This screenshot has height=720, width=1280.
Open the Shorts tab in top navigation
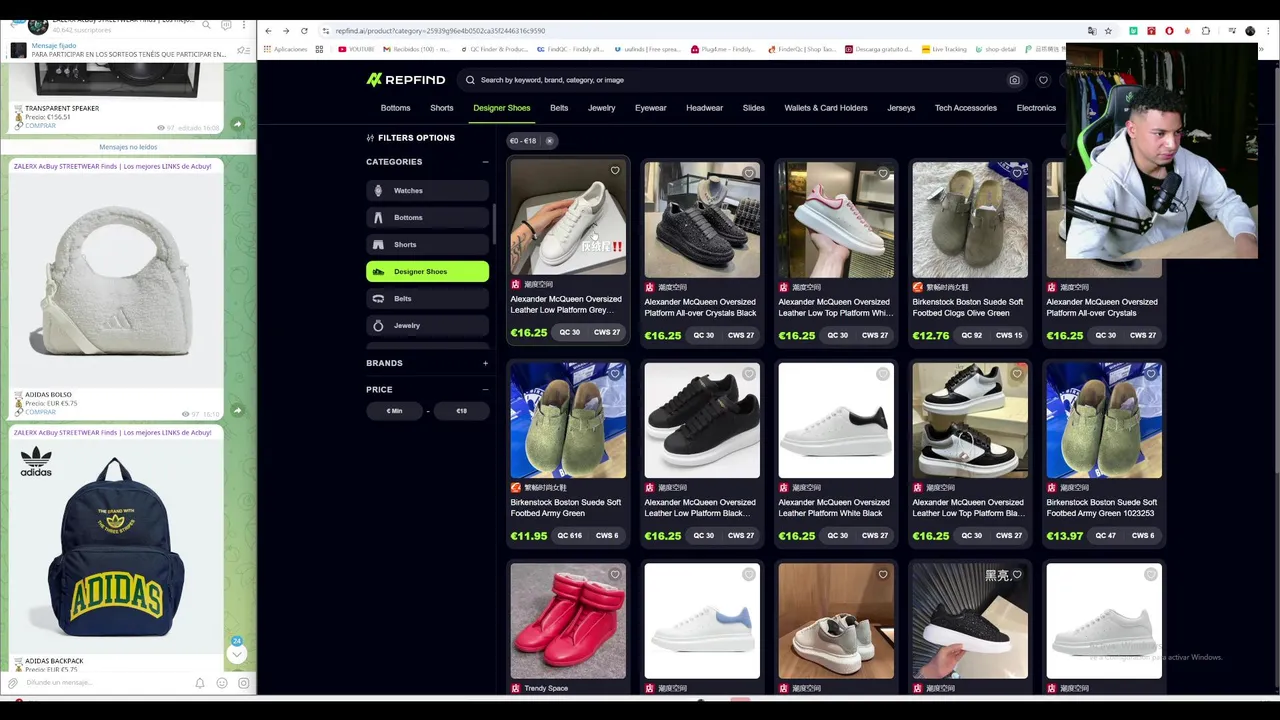(442, 108)
